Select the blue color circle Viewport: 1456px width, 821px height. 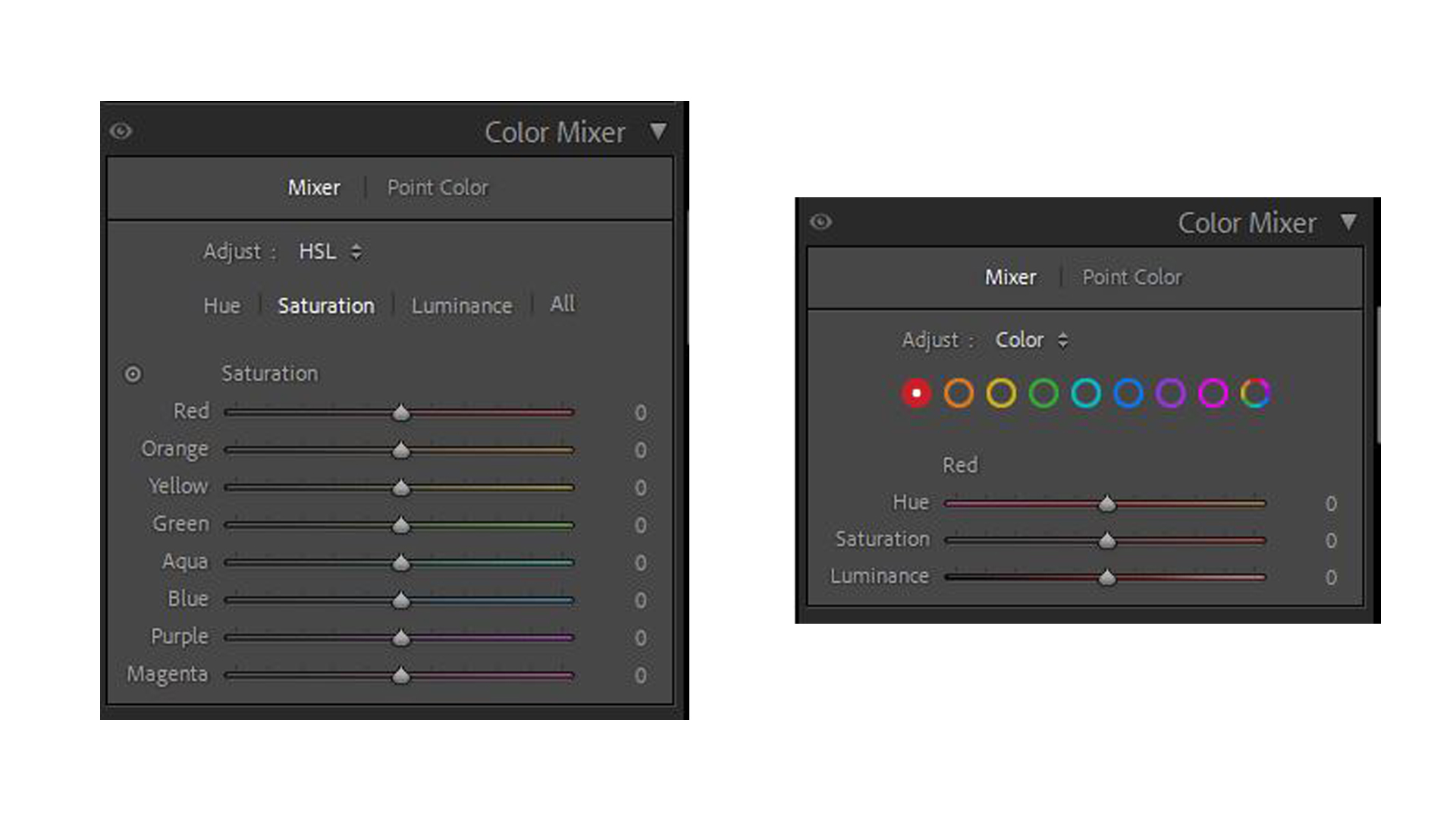point(1128,393)
